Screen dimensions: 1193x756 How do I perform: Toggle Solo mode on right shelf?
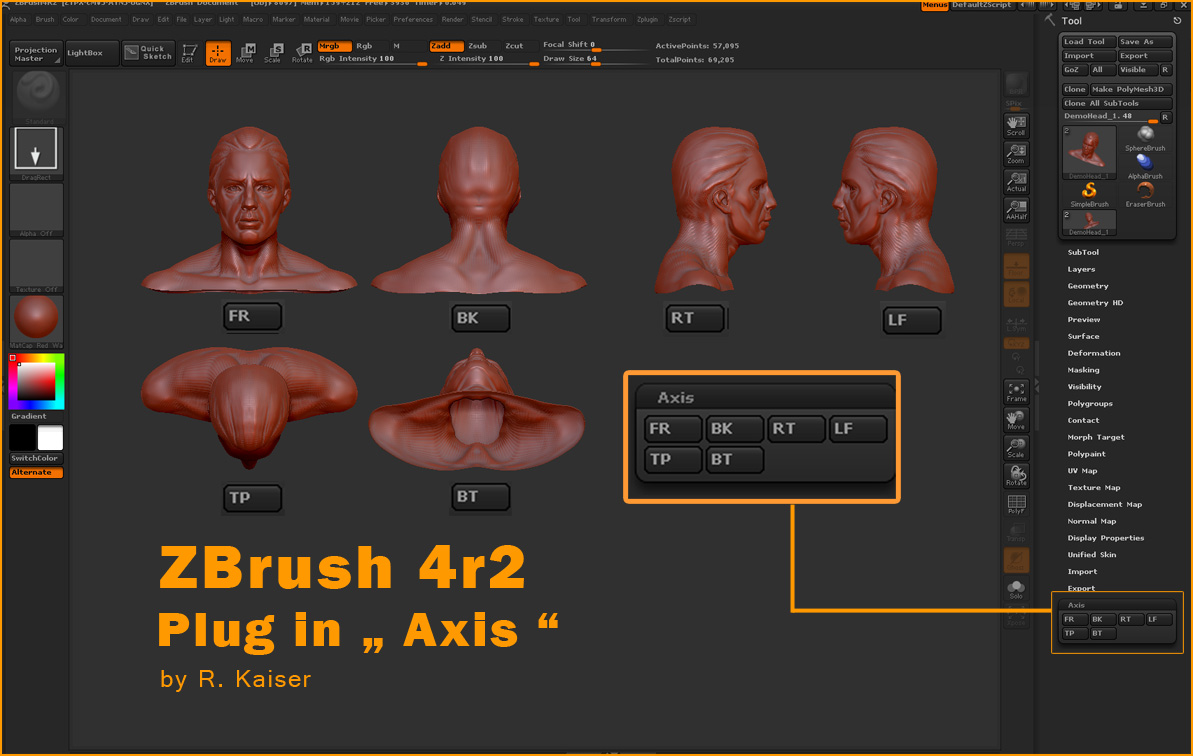(1016, 589)
